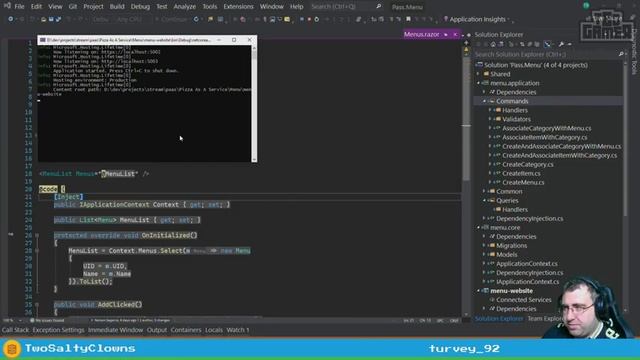Collapse the menu.application project

[x=478, y=83]
